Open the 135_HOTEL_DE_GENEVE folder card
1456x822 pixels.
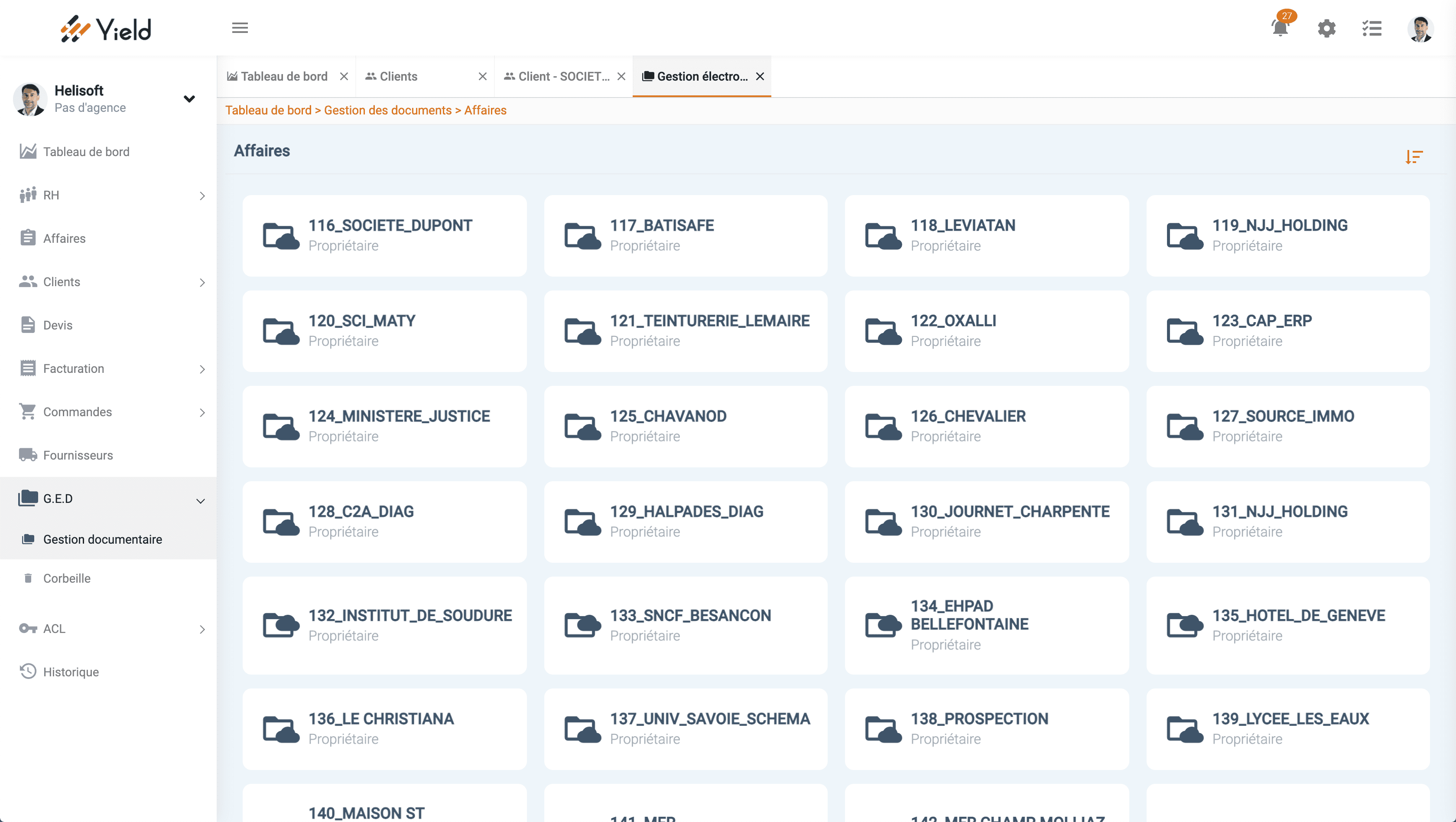pyautogui.click(x=1288, y=625)
